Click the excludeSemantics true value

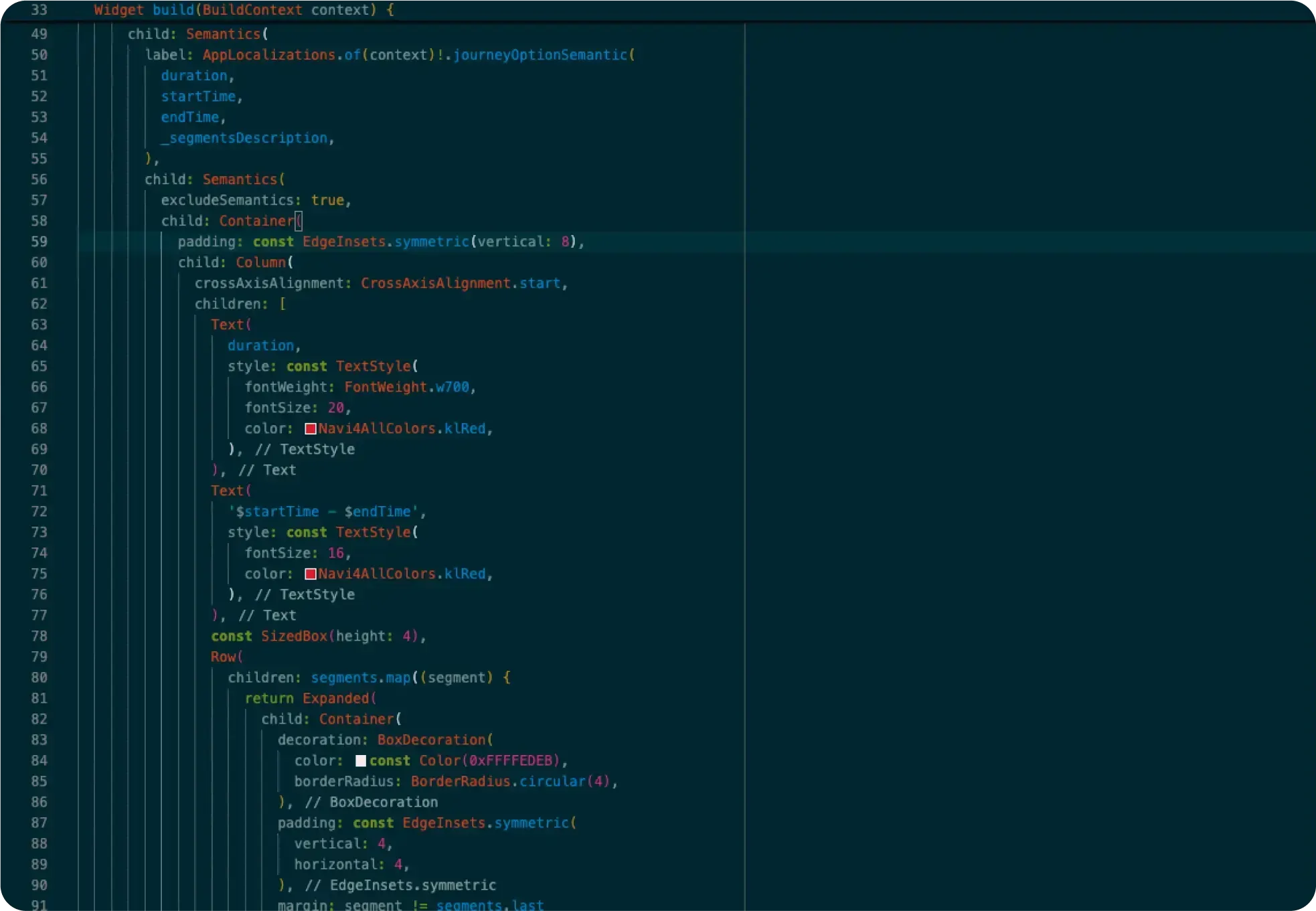coord(327,200)
